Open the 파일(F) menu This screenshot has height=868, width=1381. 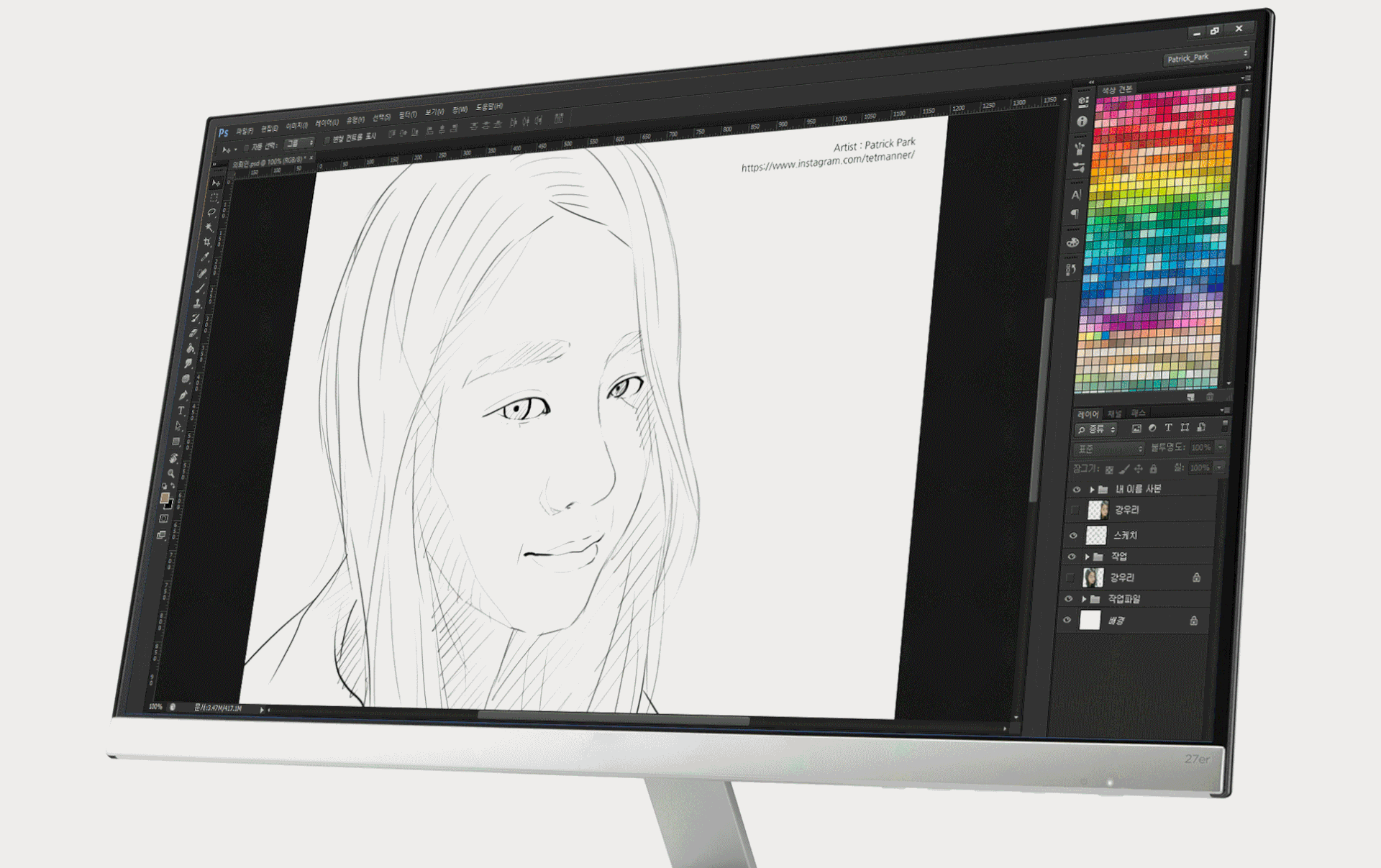[x=245, y=131]
